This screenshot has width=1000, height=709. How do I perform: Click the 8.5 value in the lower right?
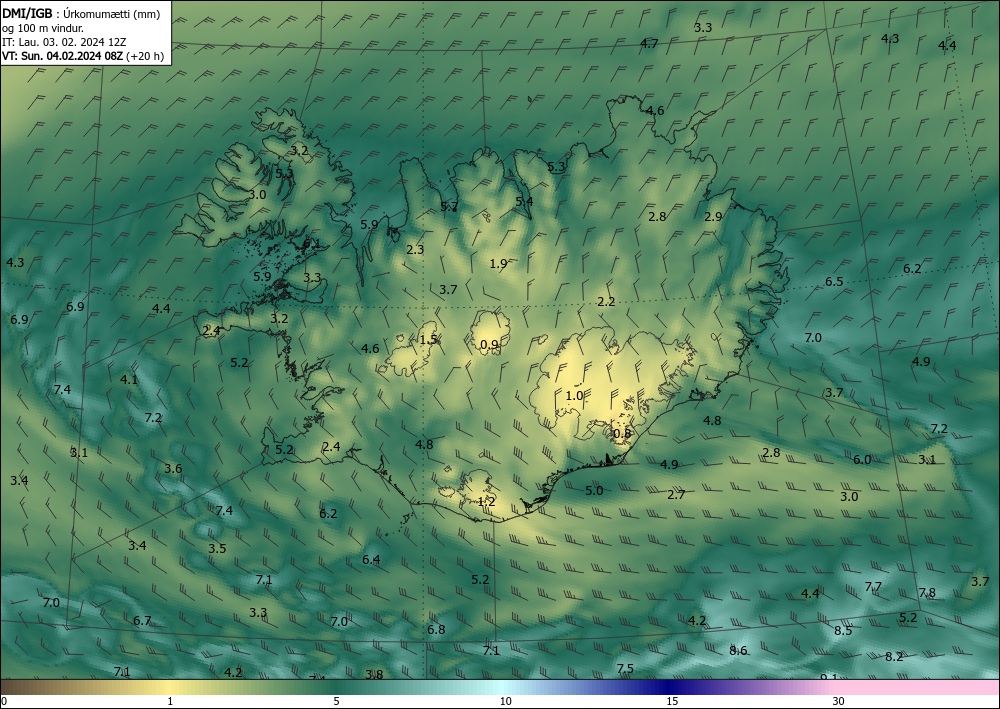click(843, 631)
